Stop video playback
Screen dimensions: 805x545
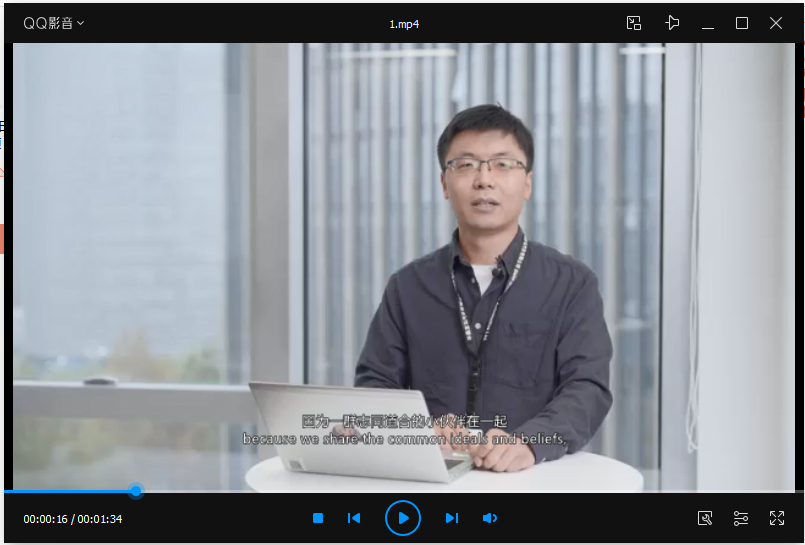click(x=318, y=518)
